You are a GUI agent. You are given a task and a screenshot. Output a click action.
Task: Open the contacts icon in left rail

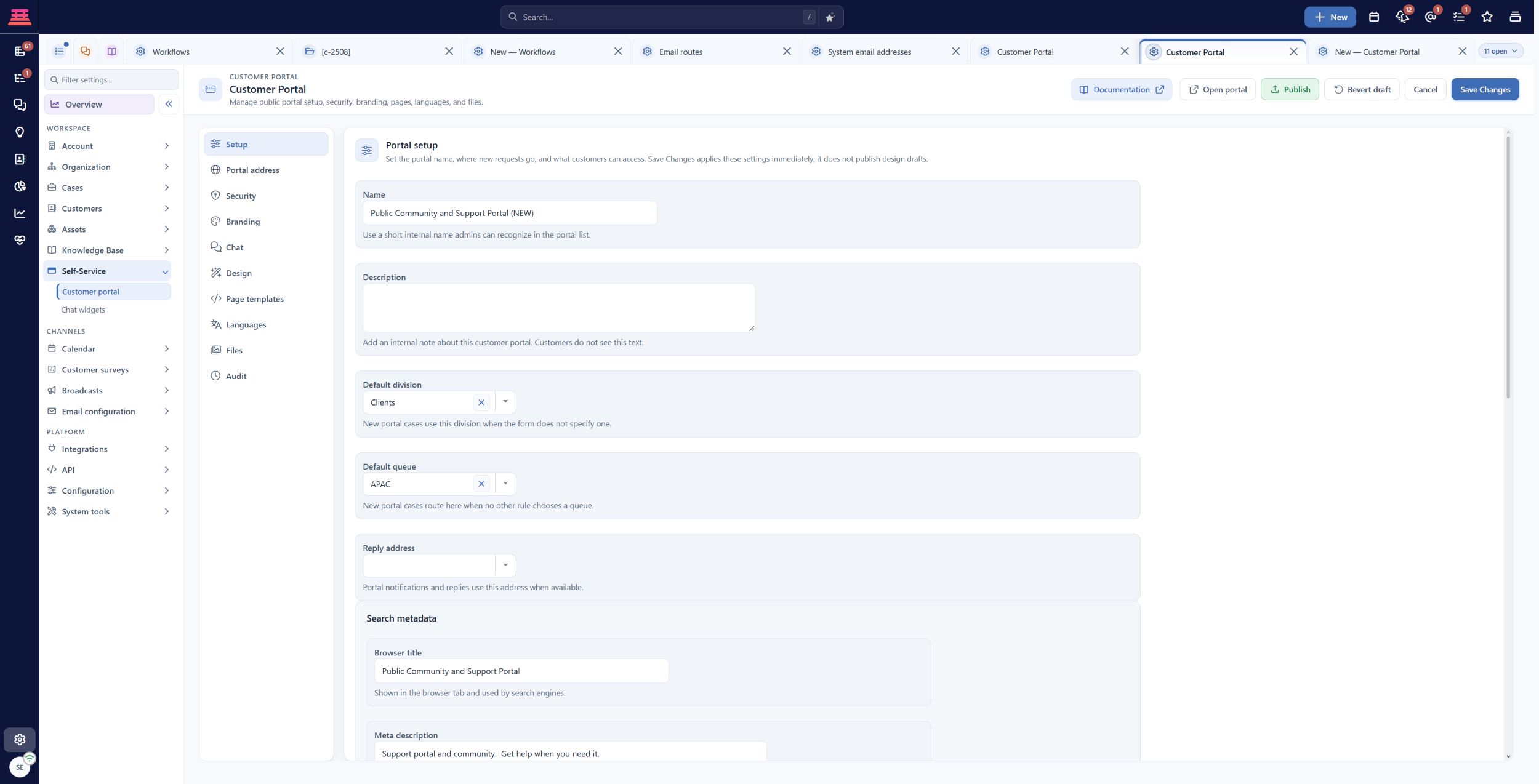(20, 159)
